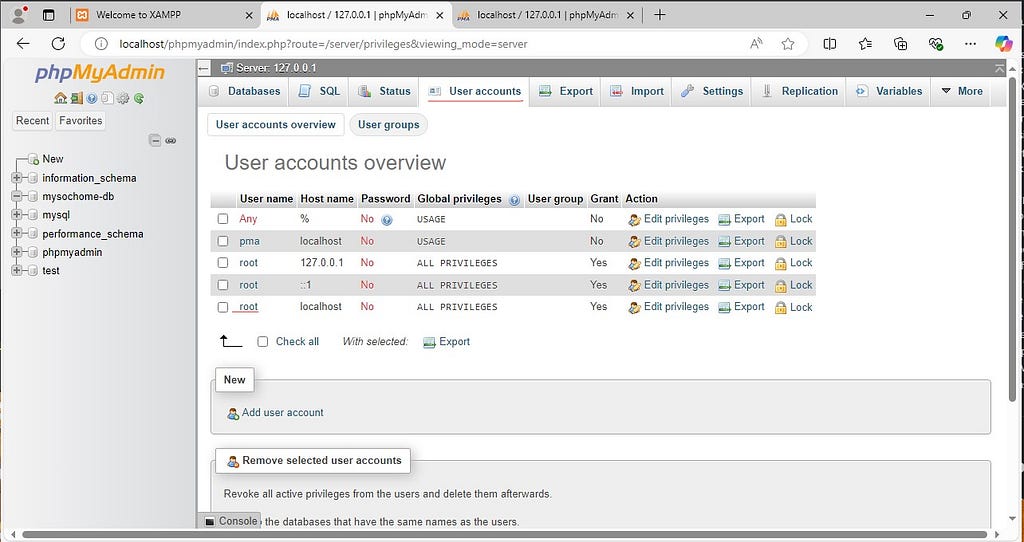This screenshot has width=1024, height=542.
Task: Open Favorites tables button
Action: (81, 121)
